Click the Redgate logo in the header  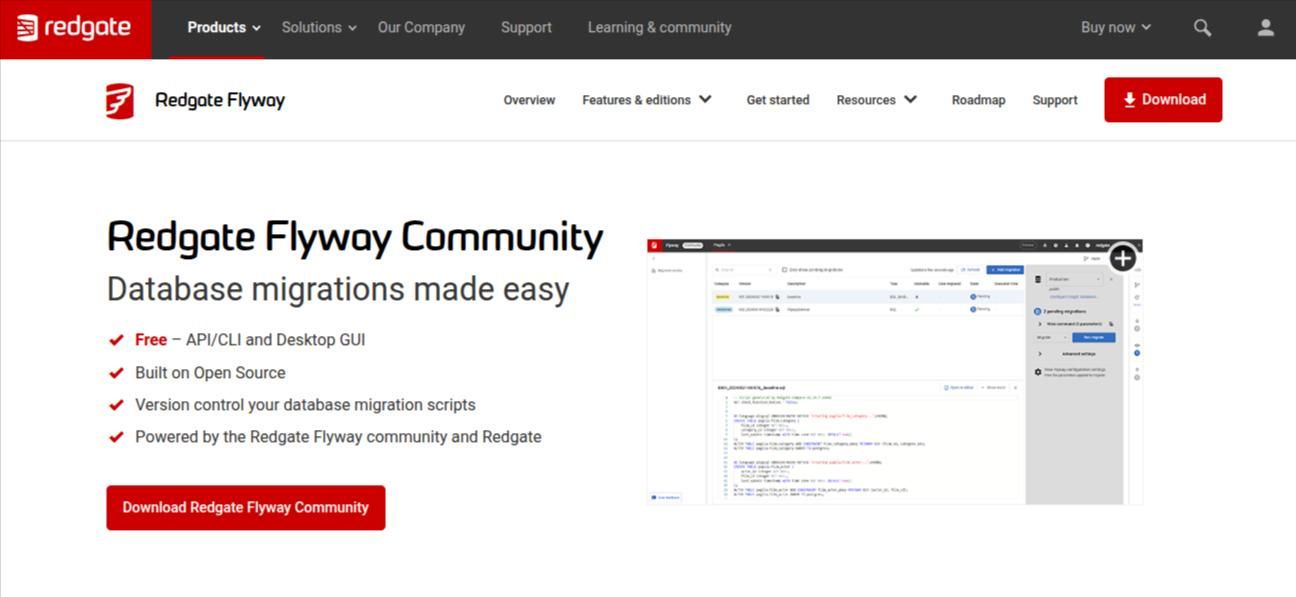click(x=75, y=28)
